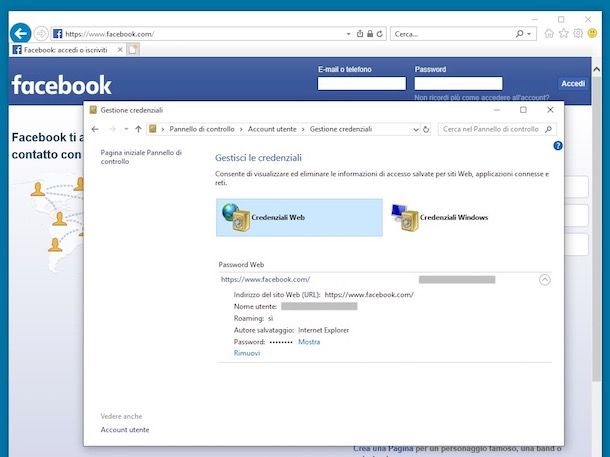The height and width of the screenshot is (457, 610).
Task: Click the magnifier in browser search box
Action: point(519,34)
